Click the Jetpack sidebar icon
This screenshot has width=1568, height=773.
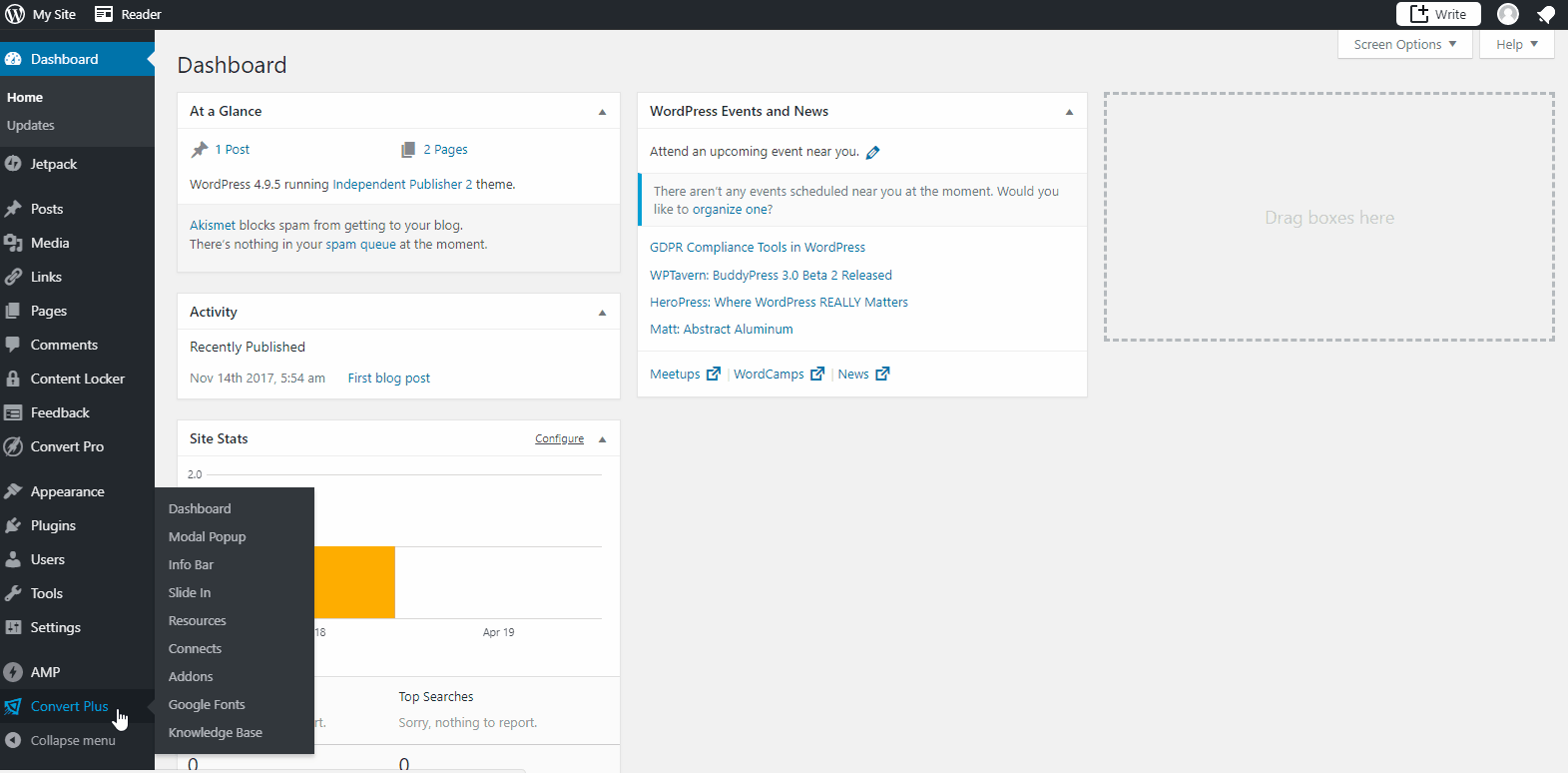[13, 164]
